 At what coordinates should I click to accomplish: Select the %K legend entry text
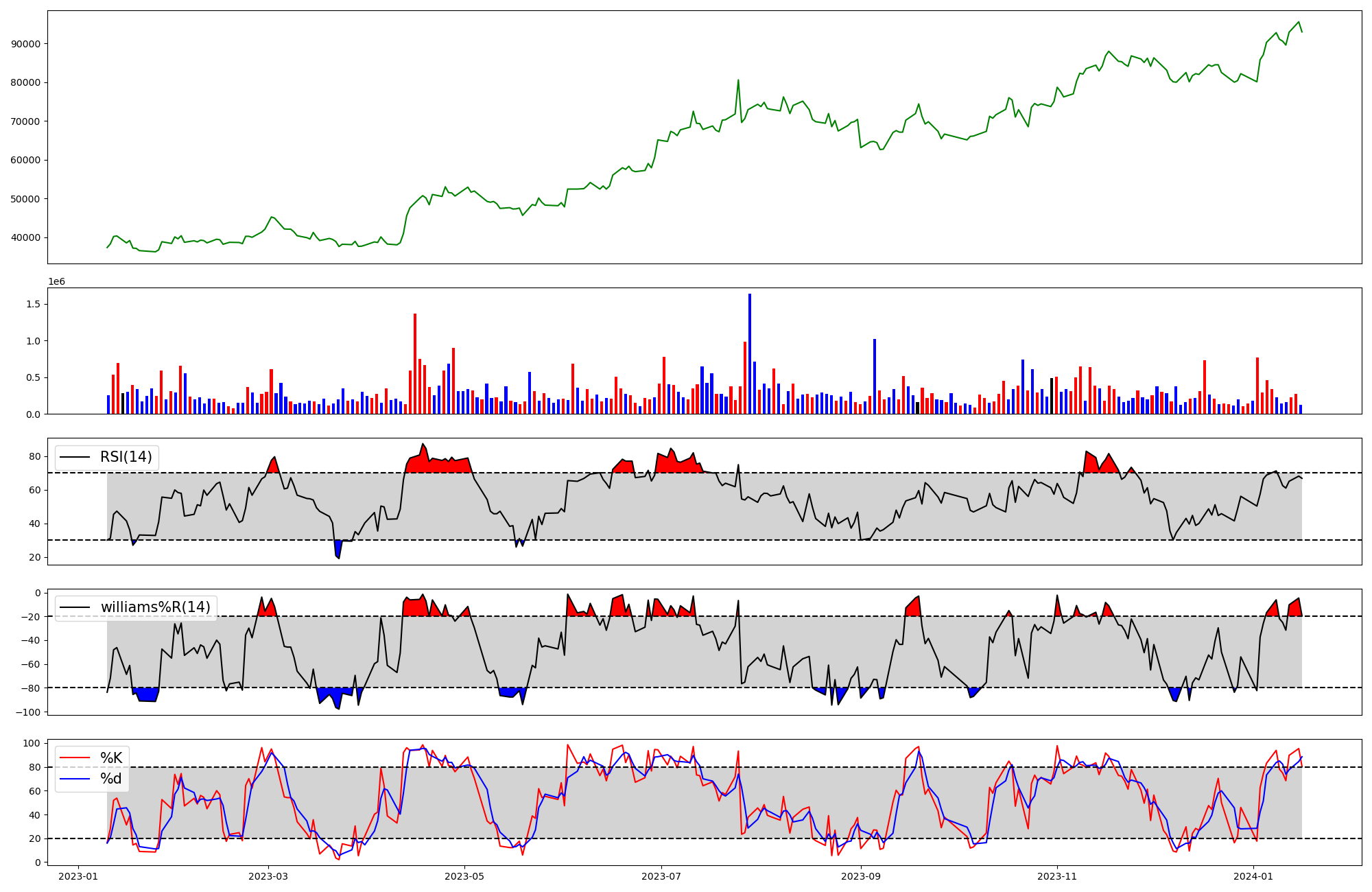(111, 758)
